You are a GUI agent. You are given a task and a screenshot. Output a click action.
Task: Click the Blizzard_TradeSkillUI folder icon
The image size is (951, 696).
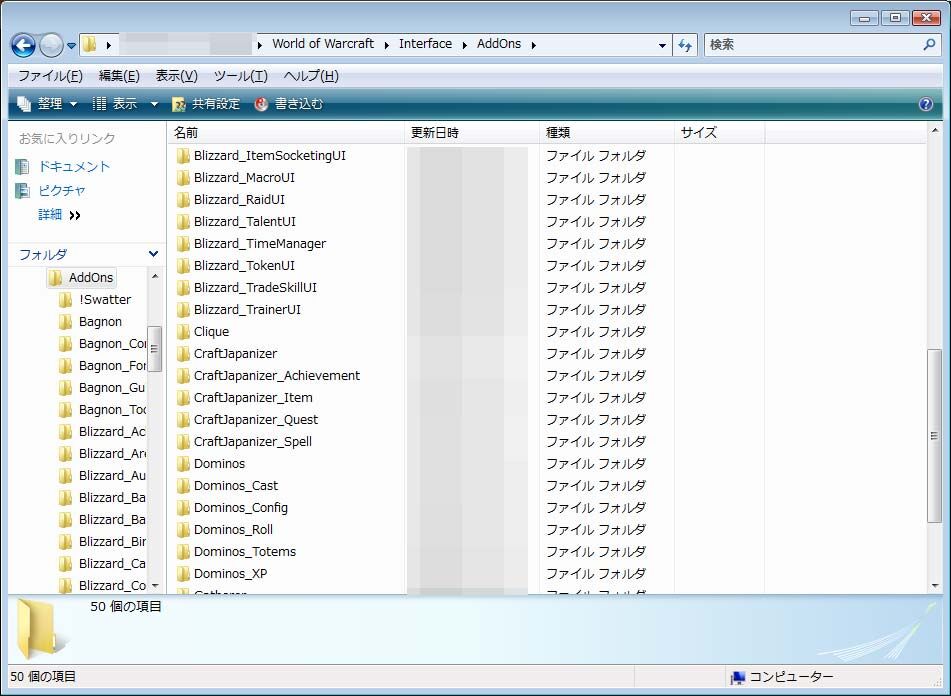coord(183,288)
